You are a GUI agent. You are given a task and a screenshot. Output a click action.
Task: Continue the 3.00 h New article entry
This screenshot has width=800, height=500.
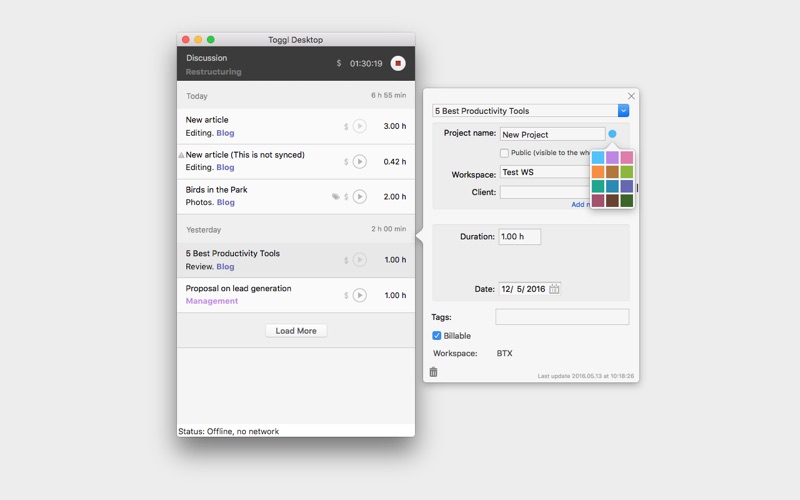tap(360, 126)
